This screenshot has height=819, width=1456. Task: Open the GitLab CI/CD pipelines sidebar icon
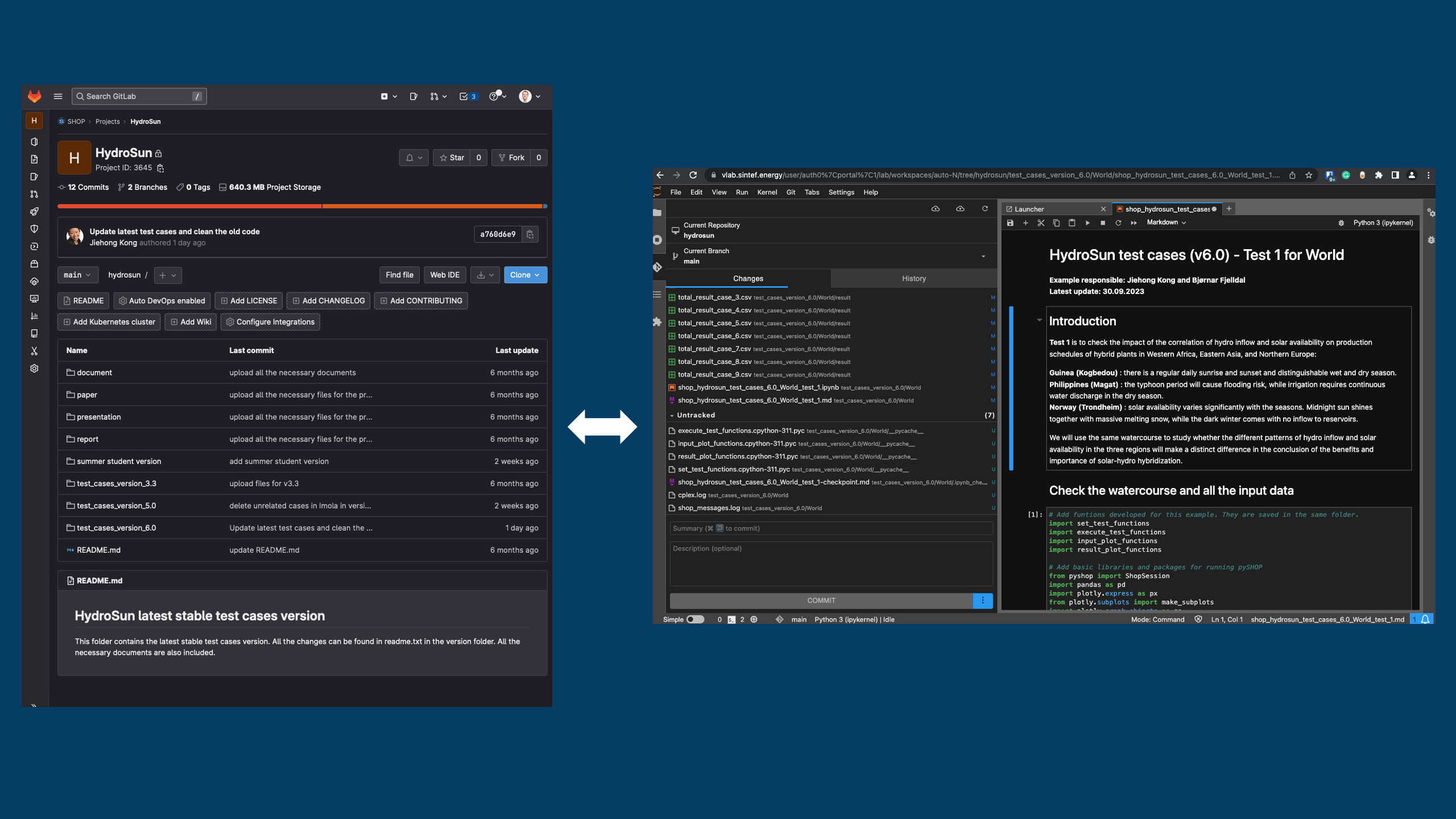34,211
